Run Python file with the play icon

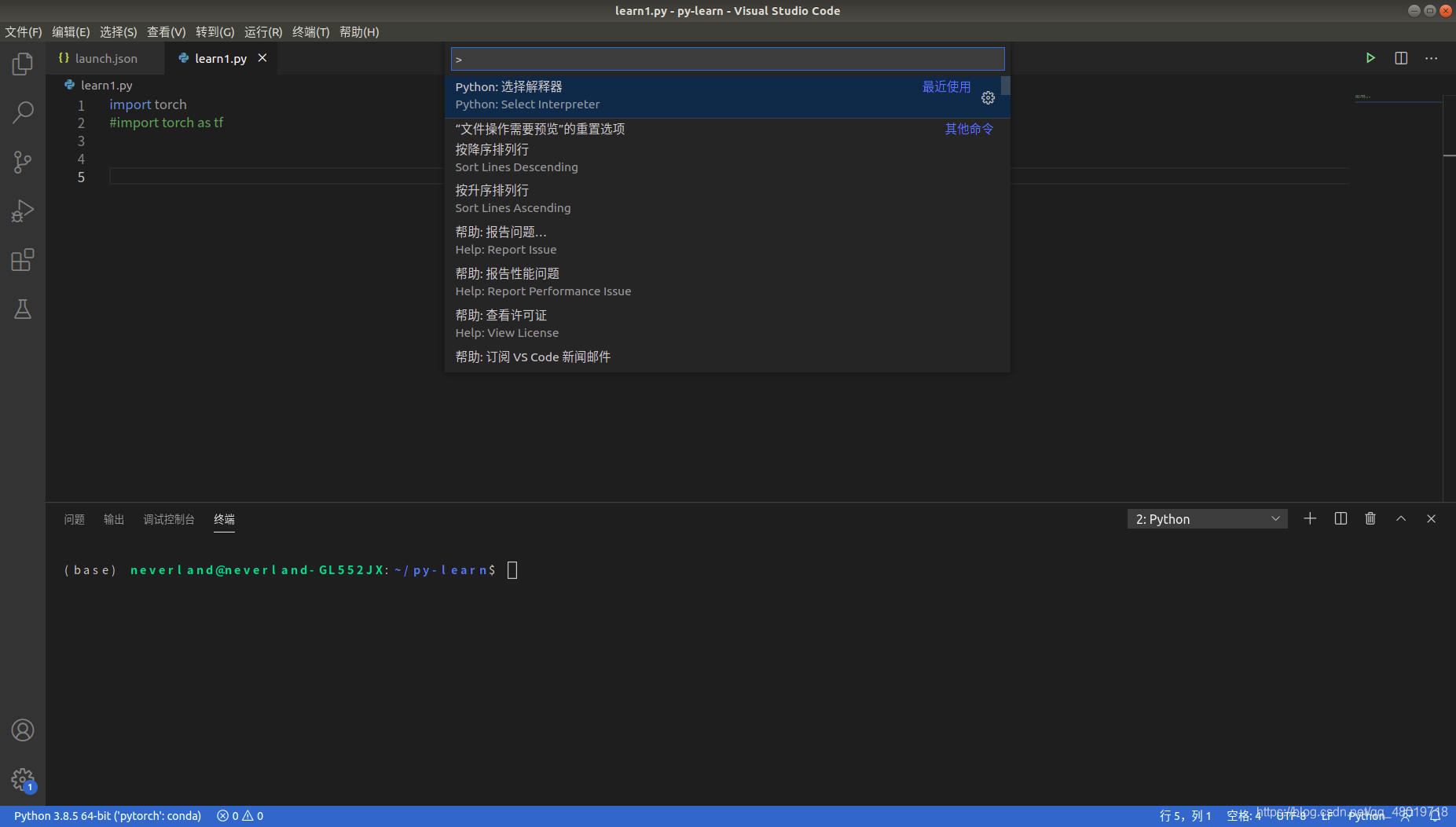click(1370, 58)
